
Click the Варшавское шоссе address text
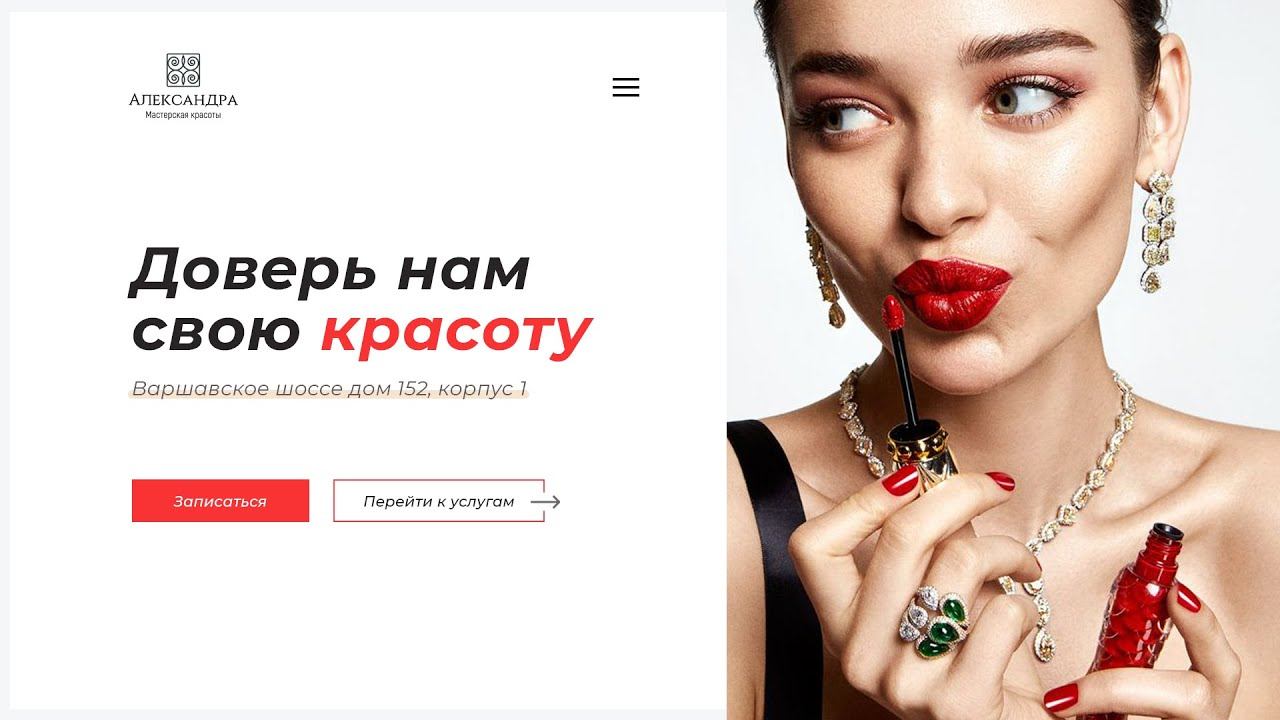[329, 388]
